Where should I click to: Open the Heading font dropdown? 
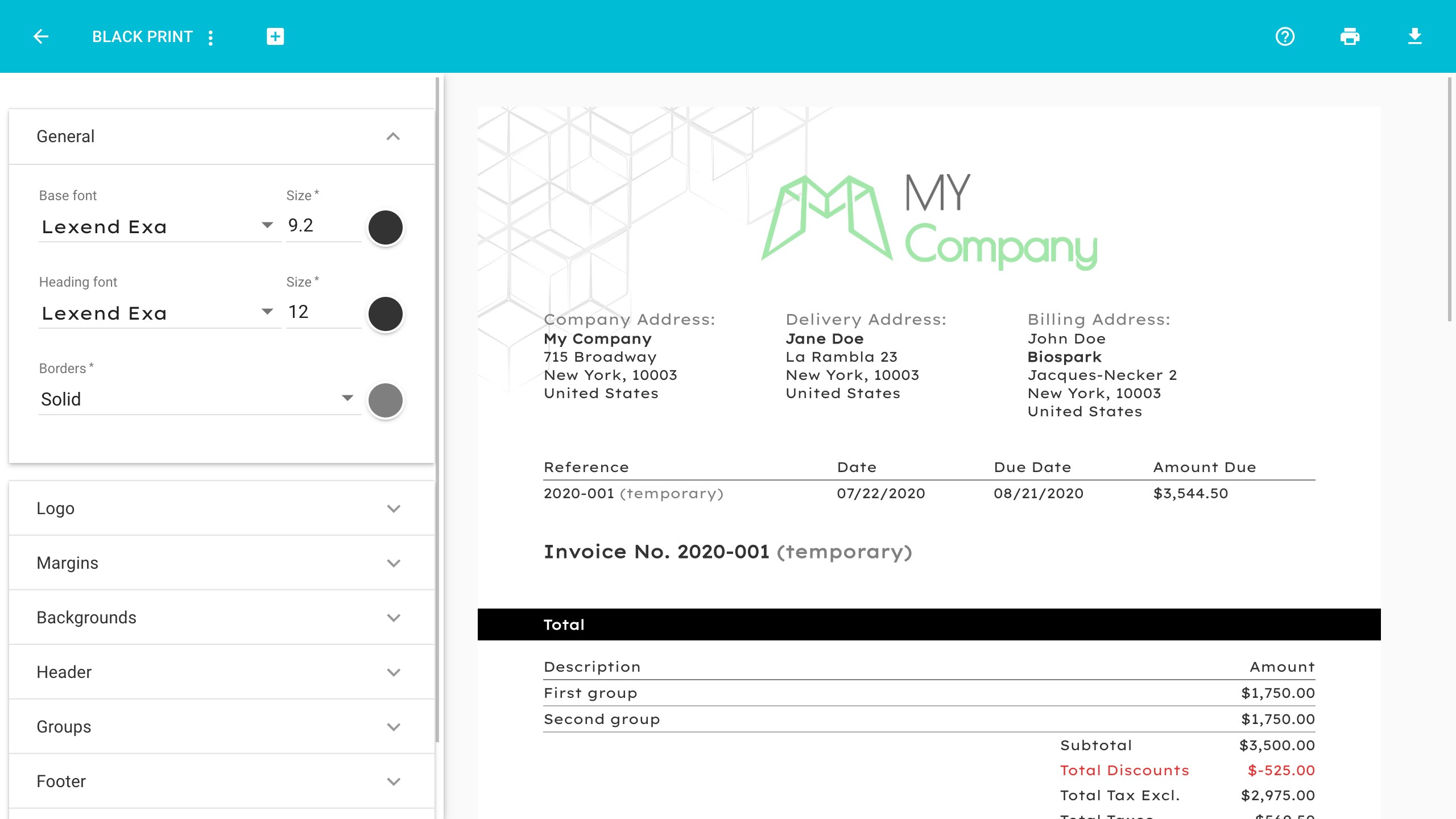coord(158,313)
